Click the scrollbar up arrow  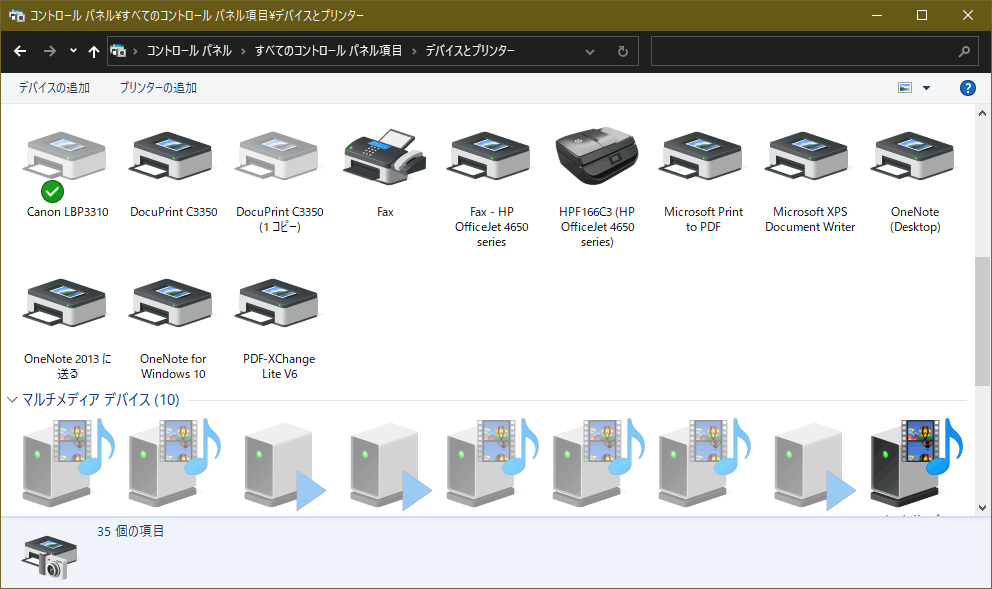coord(982,113)
